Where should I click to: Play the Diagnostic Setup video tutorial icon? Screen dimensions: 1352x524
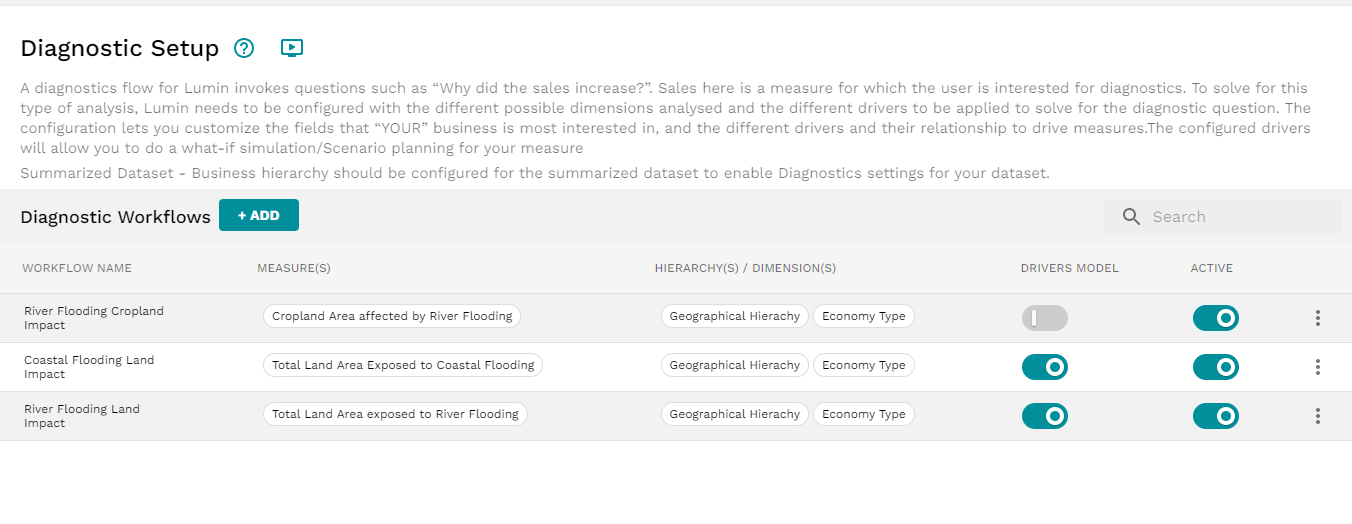[x=292, y=47]
